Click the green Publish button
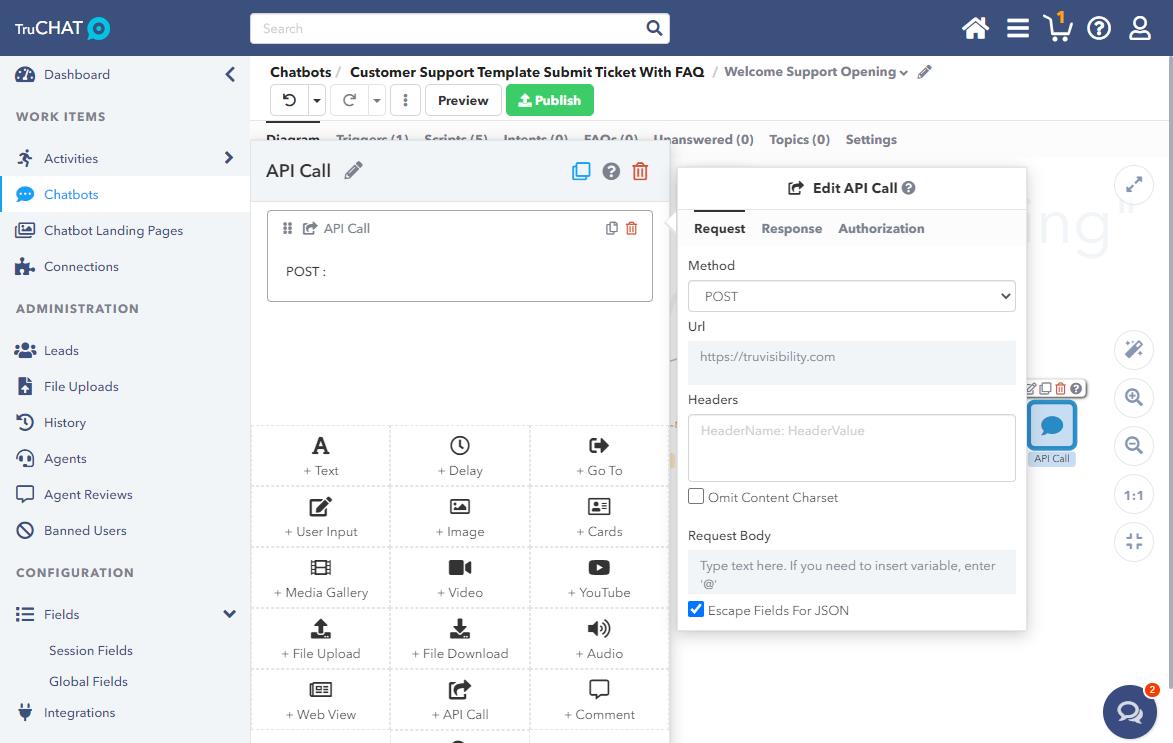 (550, 100)
